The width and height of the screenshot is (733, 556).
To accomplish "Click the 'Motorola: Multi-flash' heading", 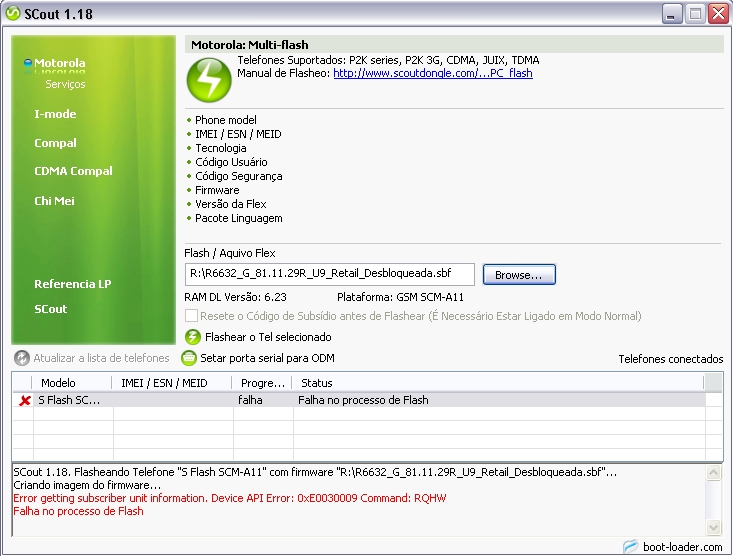I will (250, 45).
